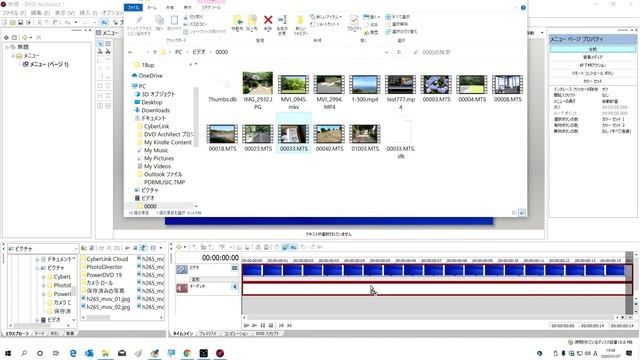Expand the ビデオ node in the DVD Architect explorer tree
This screenshot has height=360, width=640.
[37, 320]
